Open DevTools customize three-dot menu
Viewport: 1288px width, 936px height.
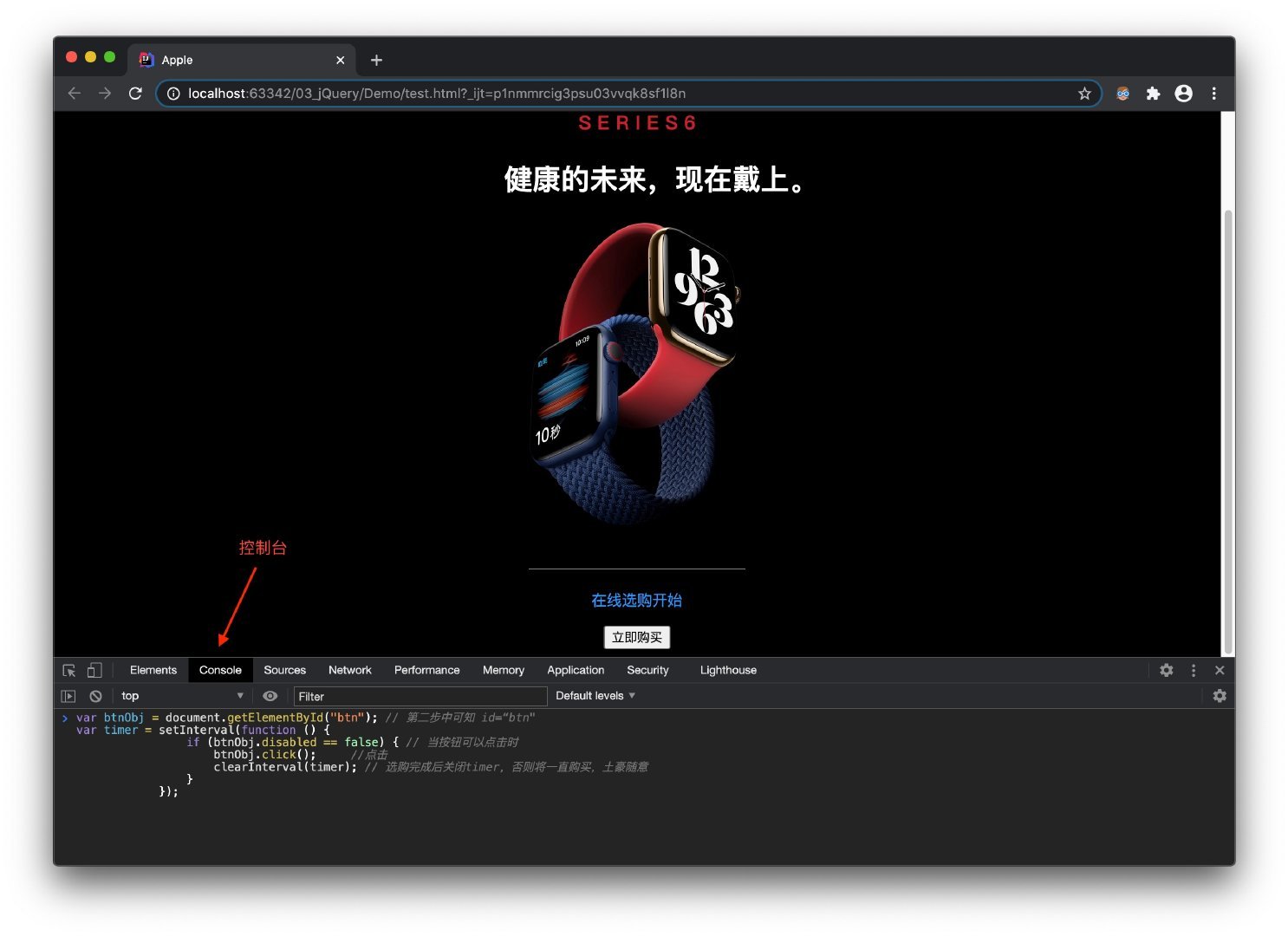[1194, 670]
